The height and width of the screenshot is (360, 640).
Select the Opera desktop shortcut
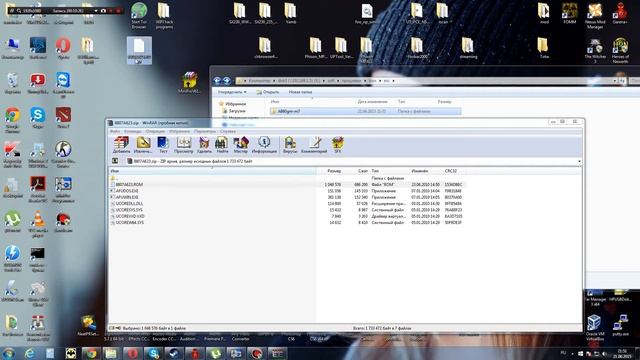(63, 48)
